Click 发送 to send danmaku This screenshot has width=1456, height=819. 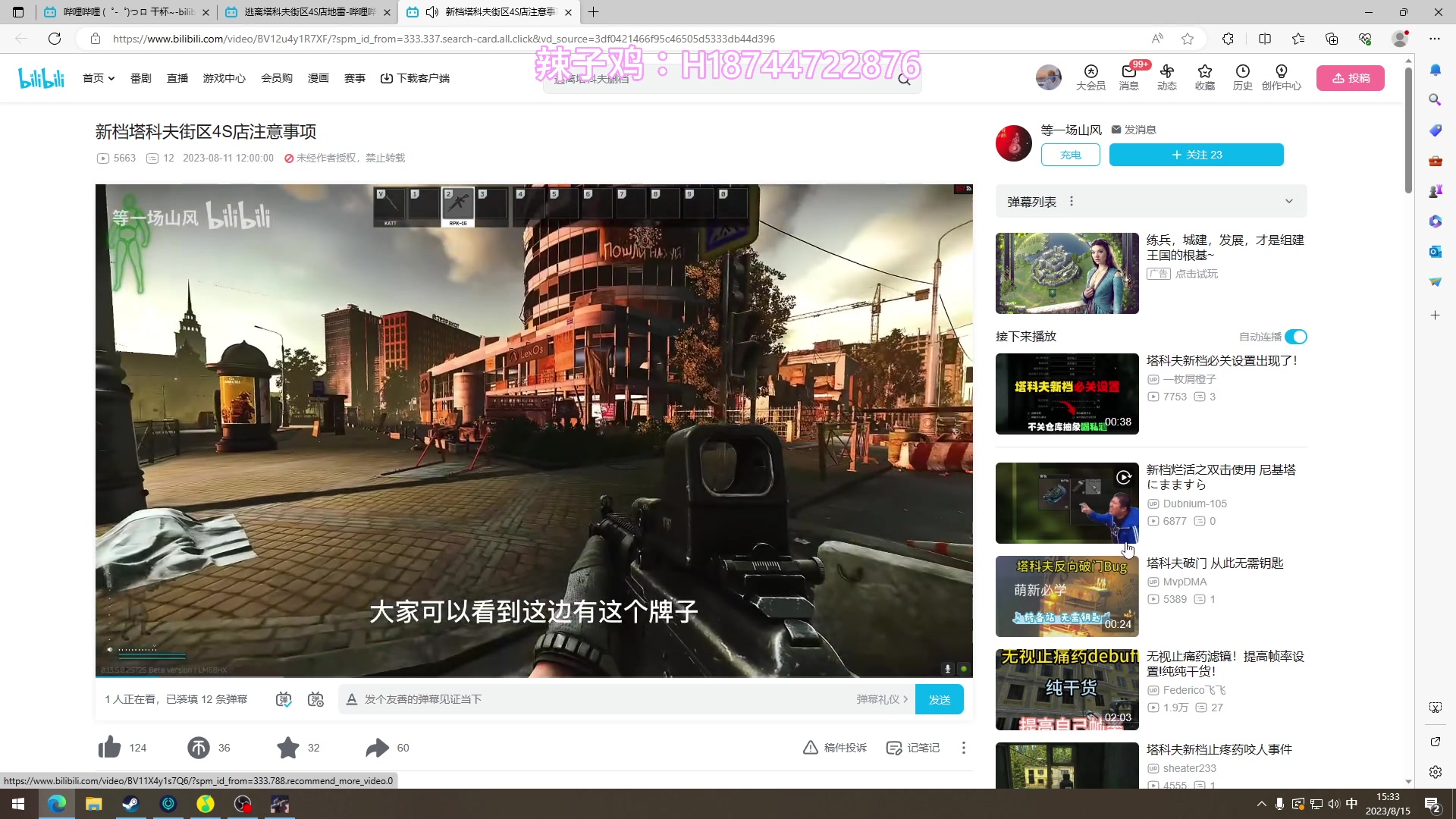(939, 699)
